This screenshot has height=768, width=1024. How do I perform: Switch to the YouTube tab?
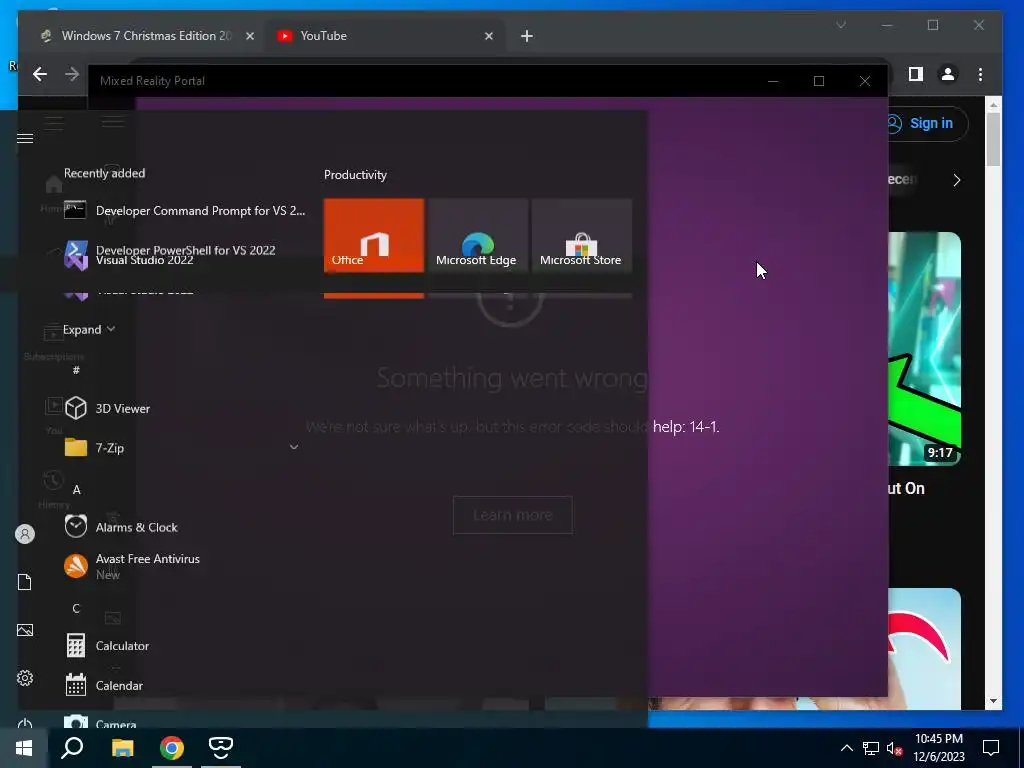click(385, 36)
